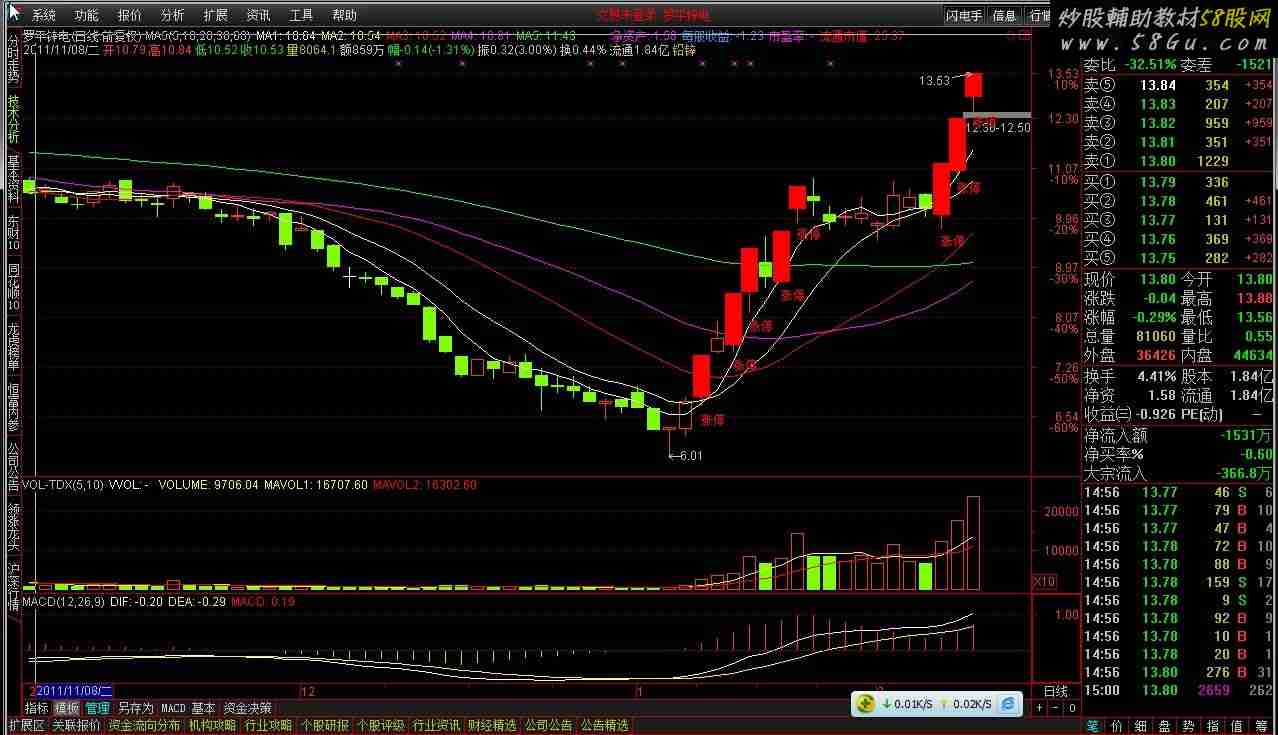
Task: Open the 个股研报 bottom tab
Action: (325, 726)
